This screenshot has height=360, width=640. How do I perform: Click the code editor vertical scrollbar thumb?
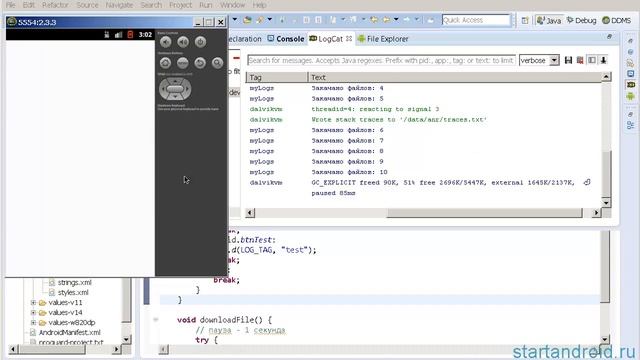tap(605, 266)
